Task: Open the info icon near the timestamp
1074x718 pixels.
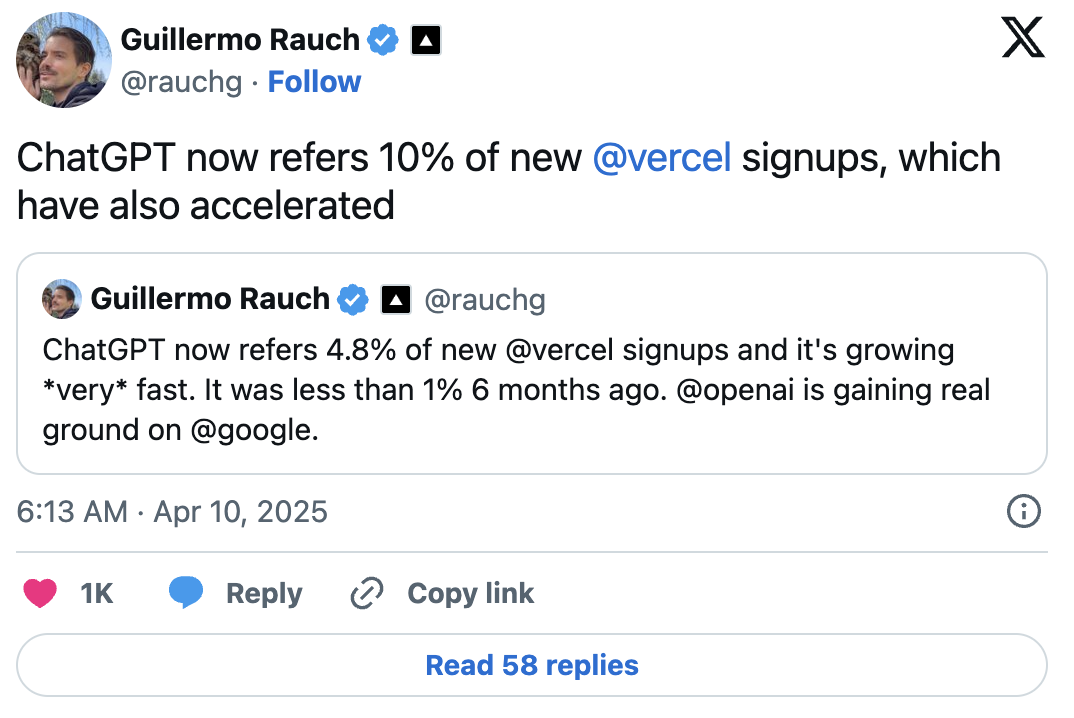Action: click(1023, 512)
